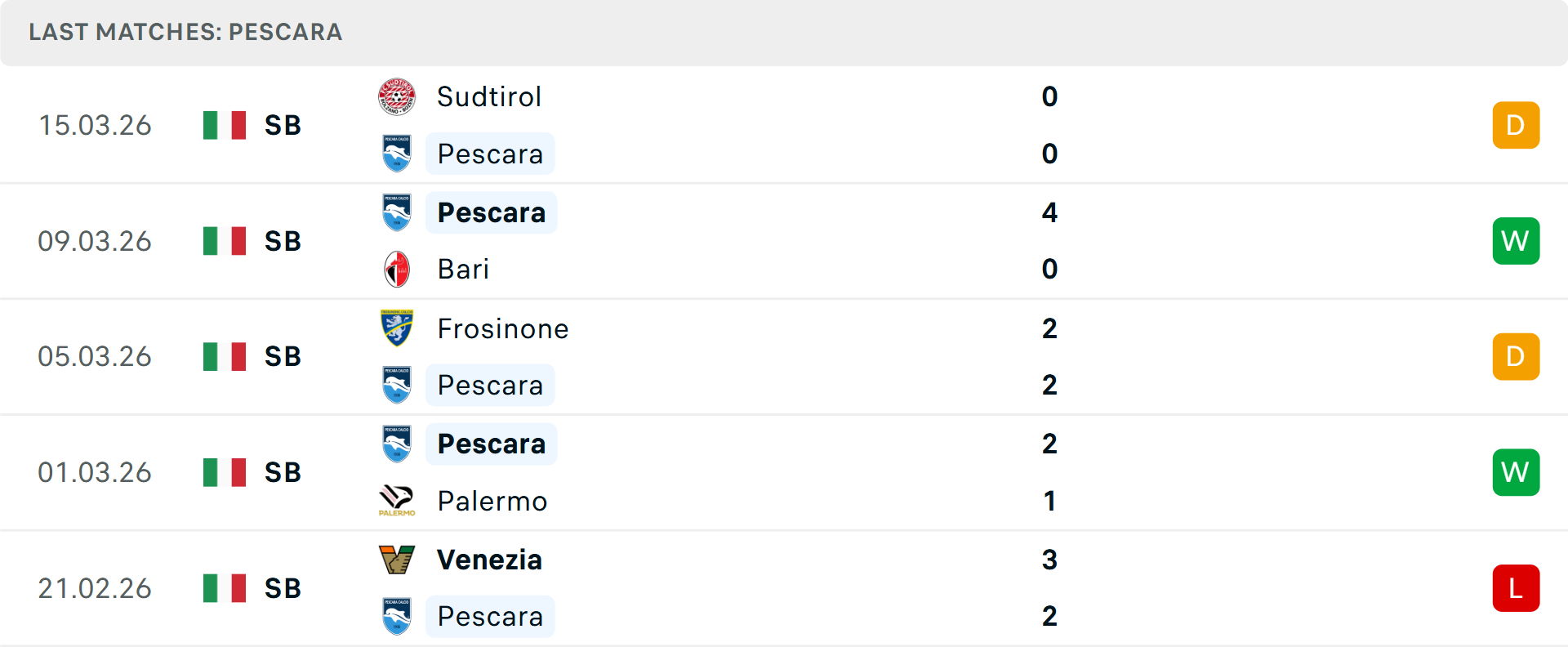Click the yellow D result indicator for Frosinone match
Screen dimensions: 1568x647
(x=1516, y=356)
